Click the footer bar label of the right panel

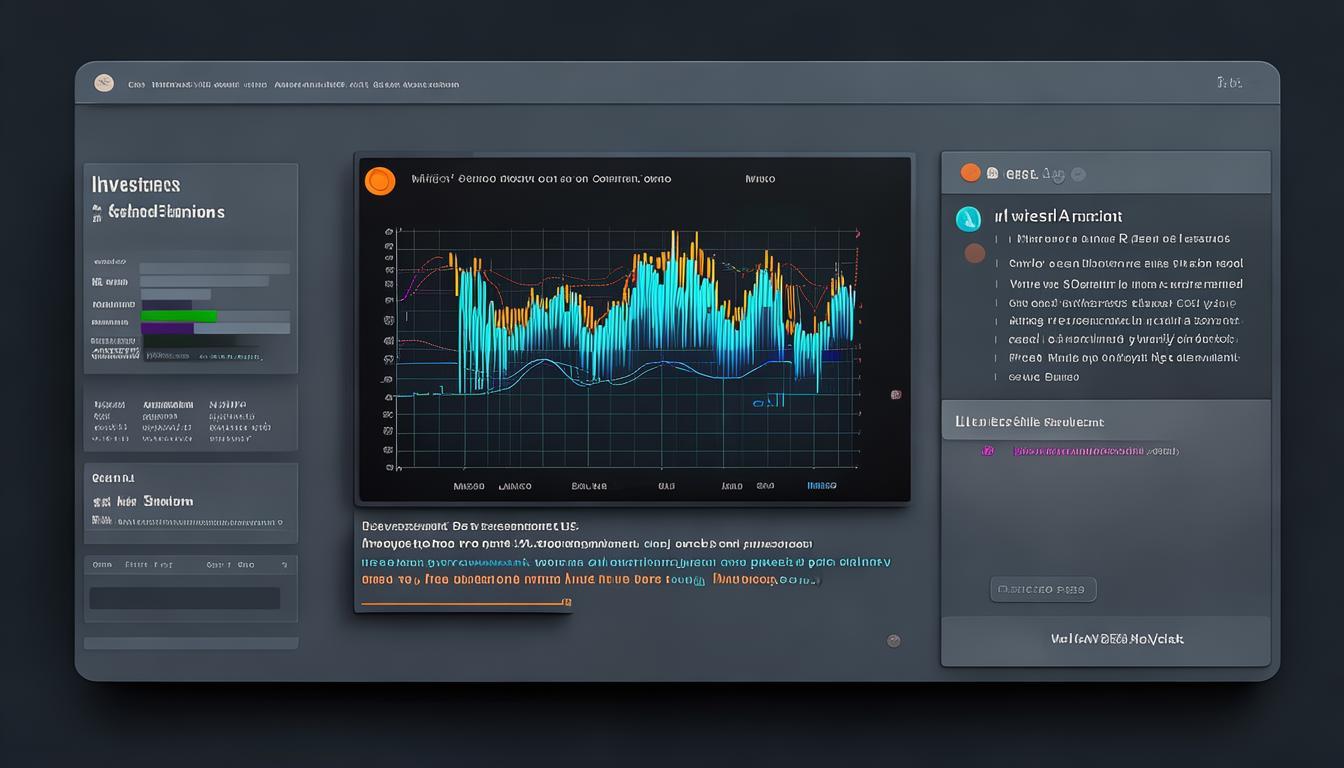click(x=1117, y=639)
